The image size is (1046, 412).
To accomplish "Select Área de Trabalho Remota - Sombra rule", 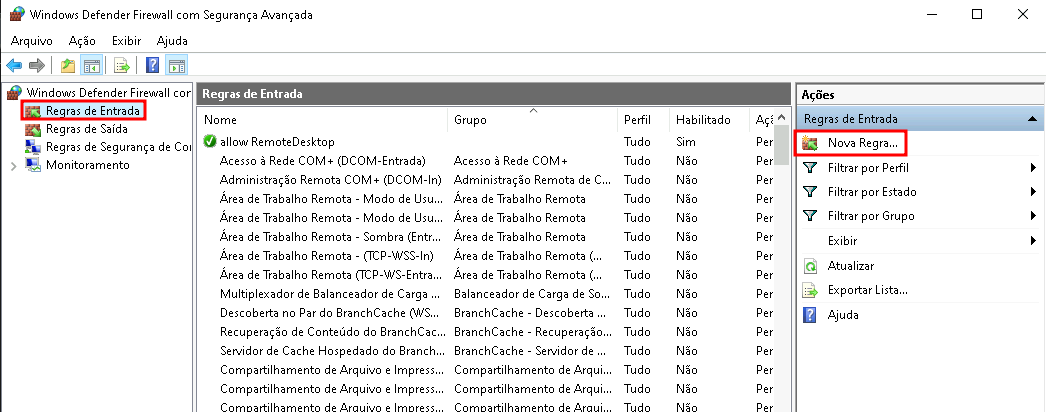I will [x=330, y=237].
